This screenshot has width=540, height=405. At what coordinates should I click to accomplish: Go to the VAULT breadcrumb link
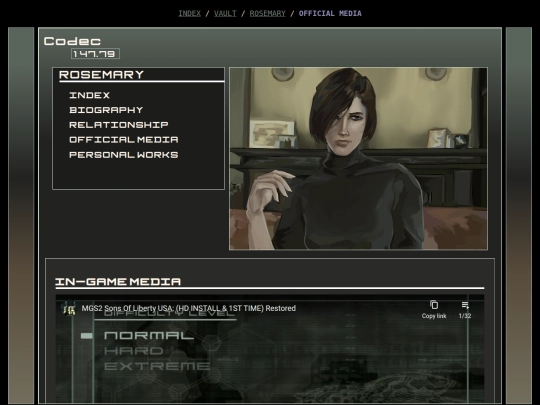(x=225, y=13)
